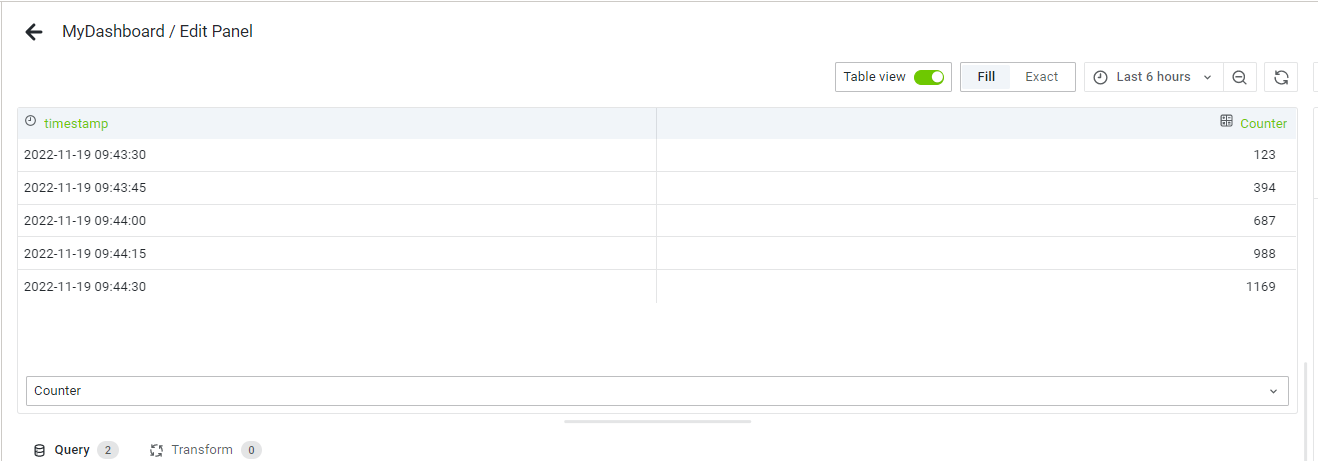Refresh the dashboard with the refresh icon
Screen dimensions: 1318x461
point(1281,77)
